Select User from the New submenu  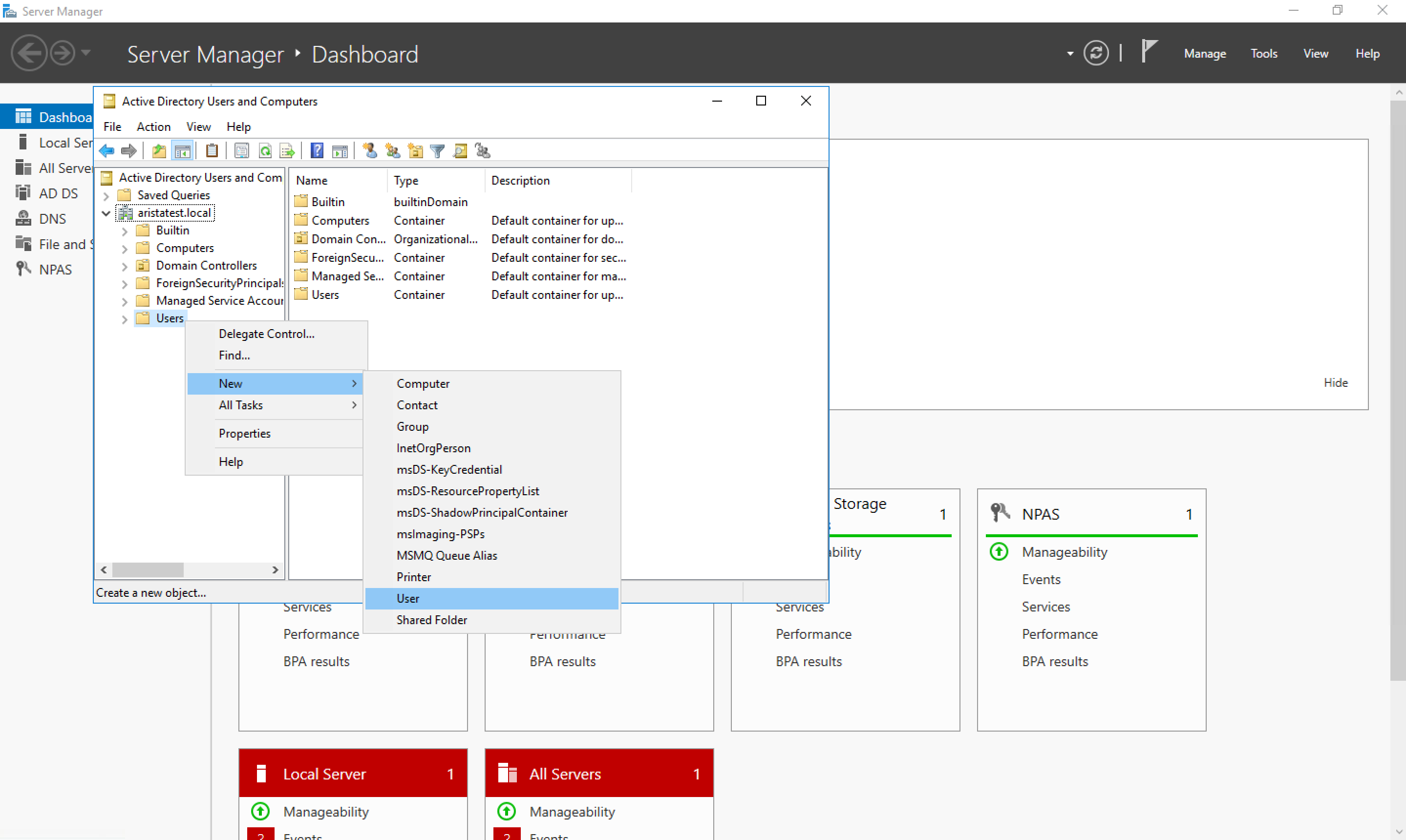408,598
